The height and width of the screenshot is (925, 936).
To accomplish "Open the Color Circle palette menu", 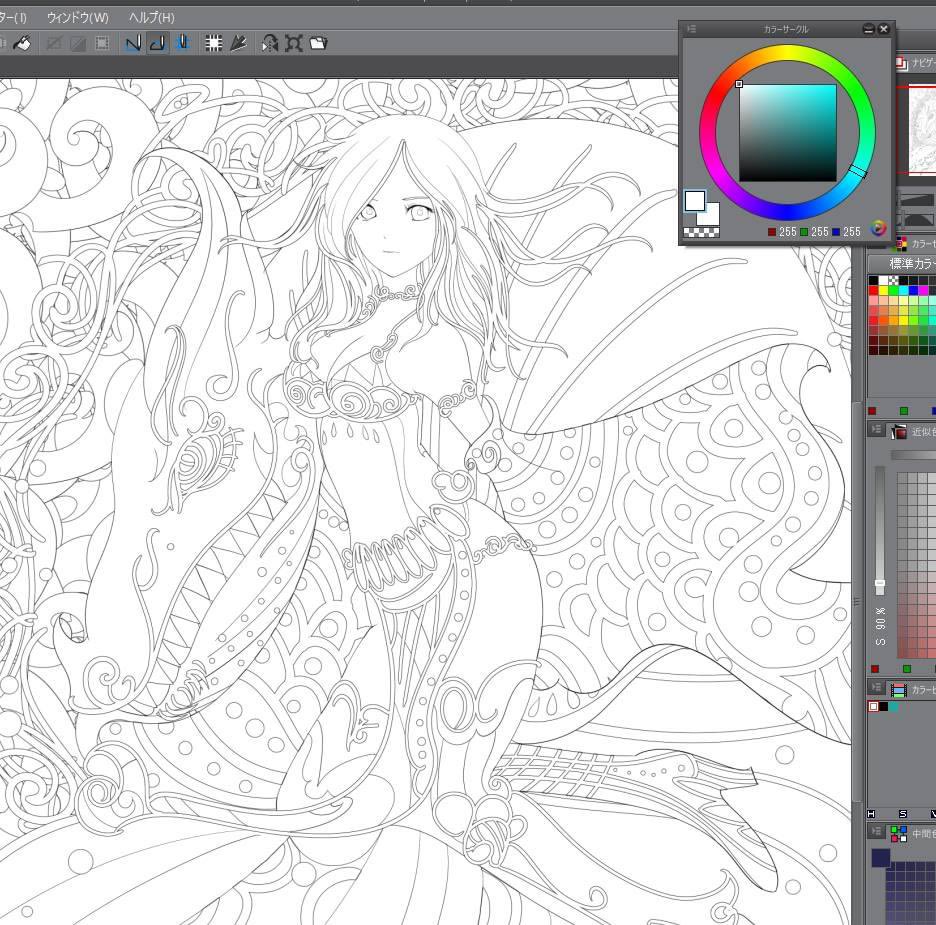I will coord(691,29).
